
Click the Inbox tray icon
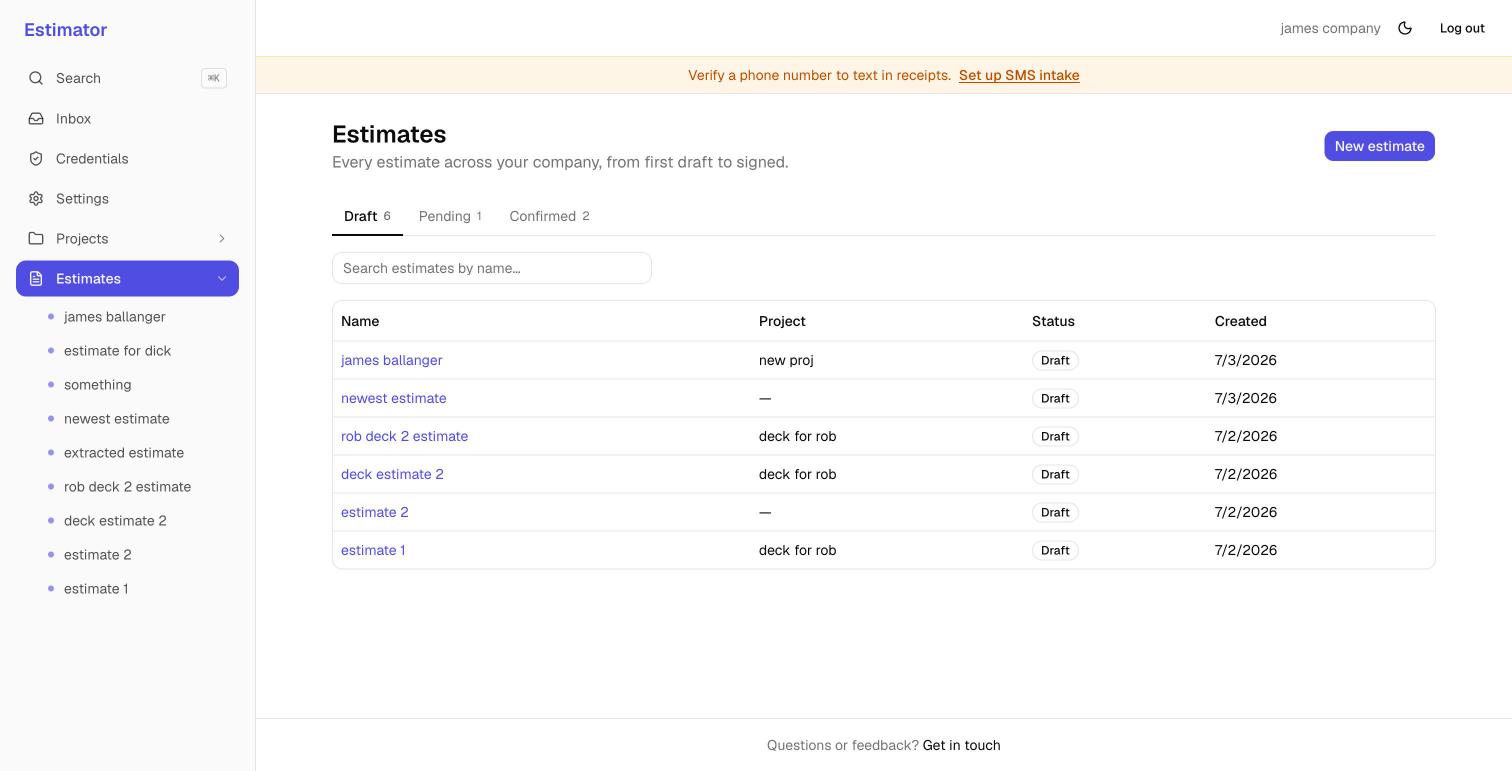click(x=36, y=118)
